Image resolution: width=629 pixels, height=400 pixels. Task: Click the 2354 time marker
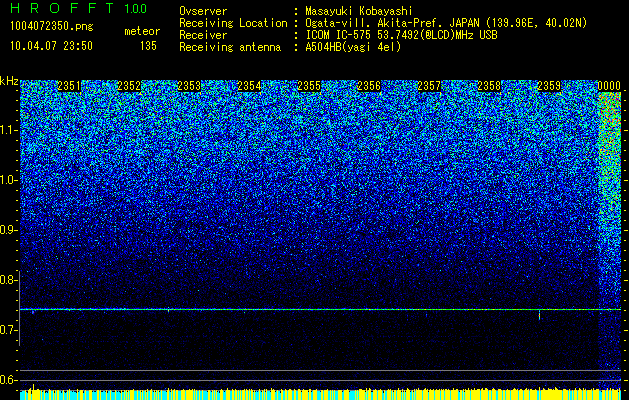pos(249,86)
